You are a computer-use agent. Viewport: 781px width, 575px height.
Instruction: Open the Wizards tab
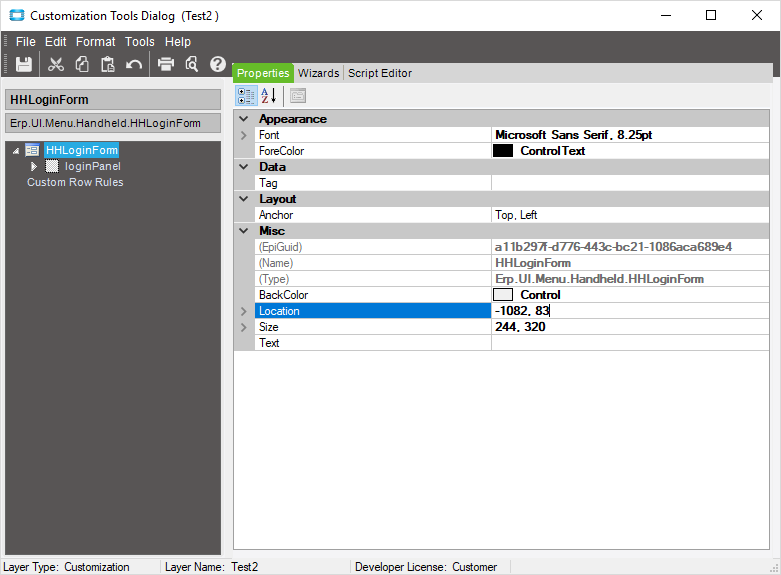318,73
